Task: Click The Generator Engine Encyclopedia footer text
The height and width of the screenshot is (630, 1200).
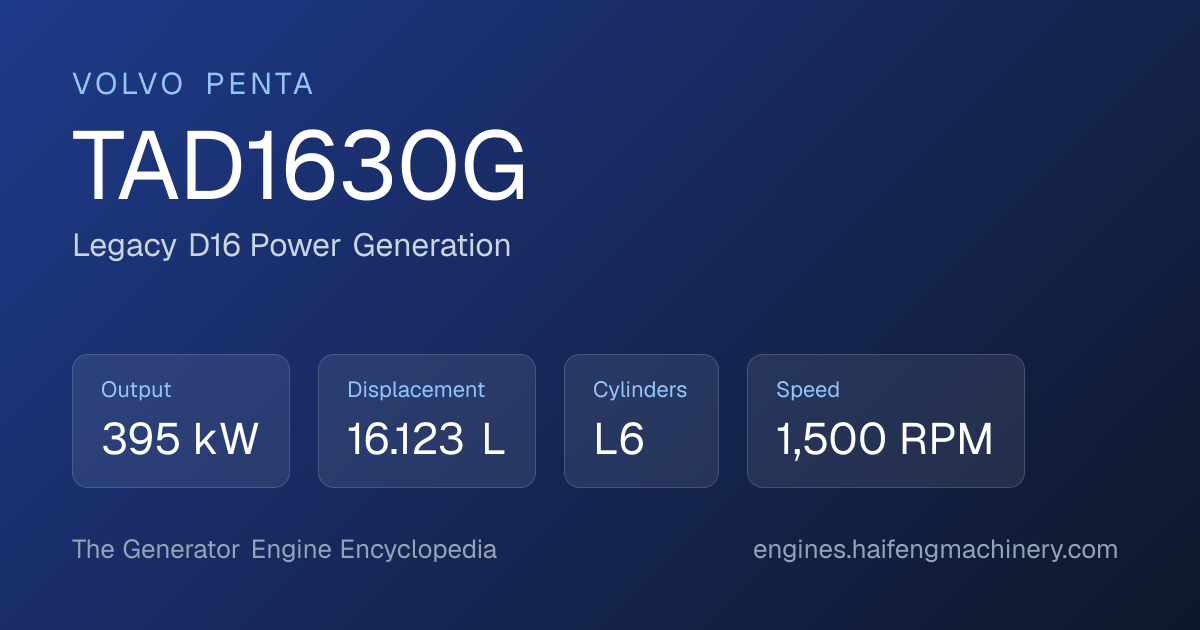Action: pos(284,550)
